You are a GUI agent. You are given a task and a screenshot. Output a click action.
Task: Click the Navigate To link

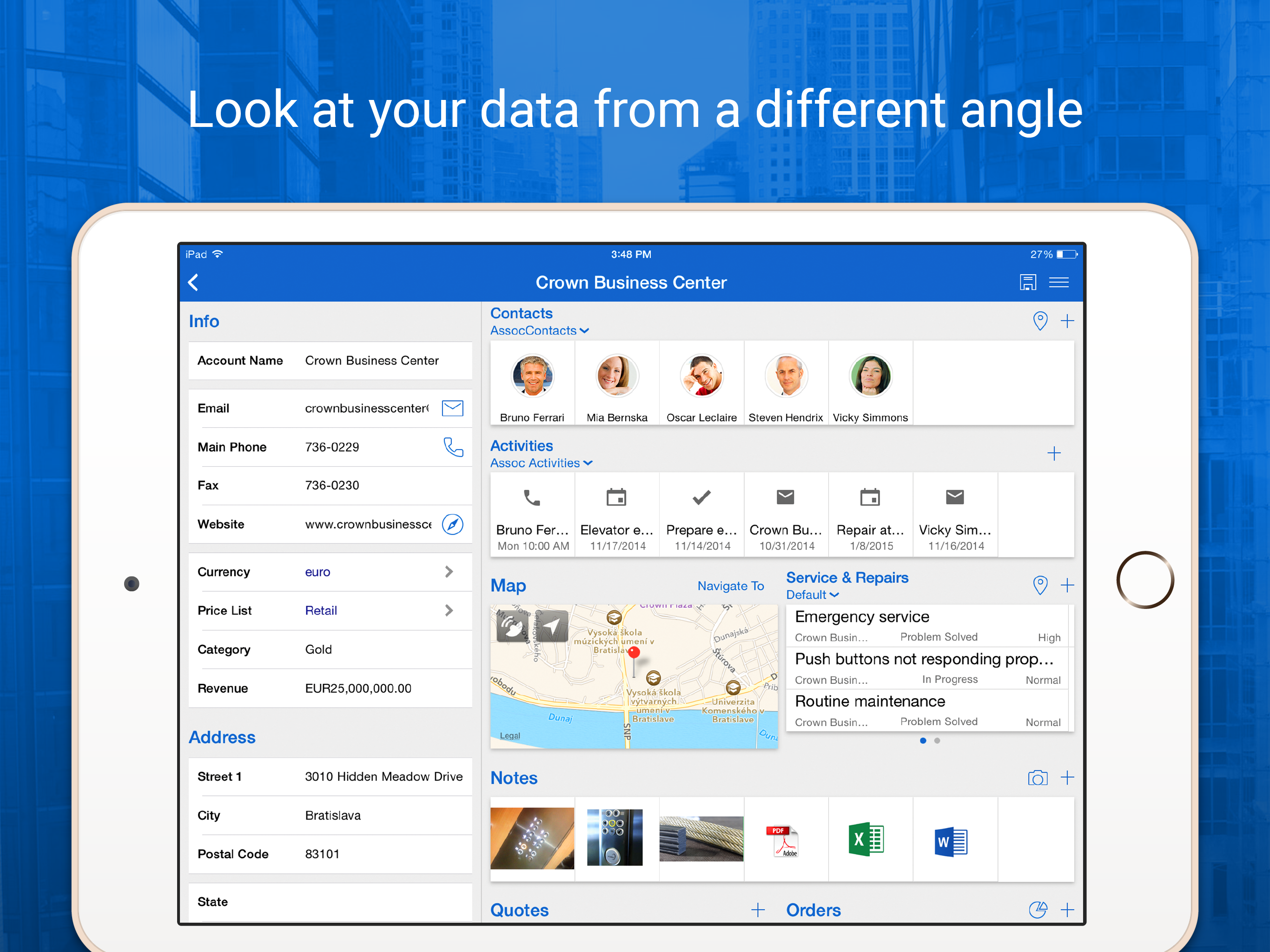pos(730,586)
